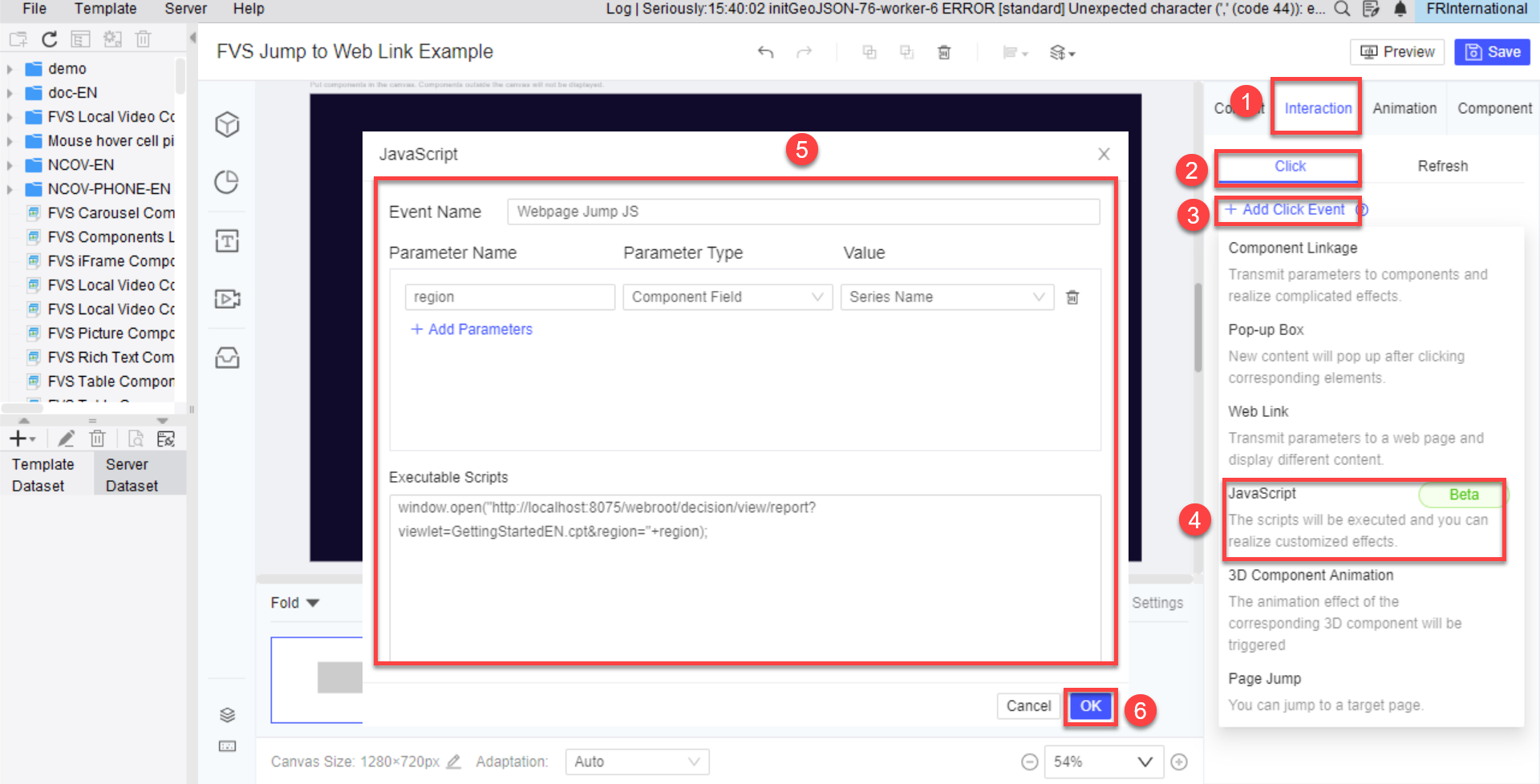
Task: Switch to the Animation tab
Action: click(1404, 108)
